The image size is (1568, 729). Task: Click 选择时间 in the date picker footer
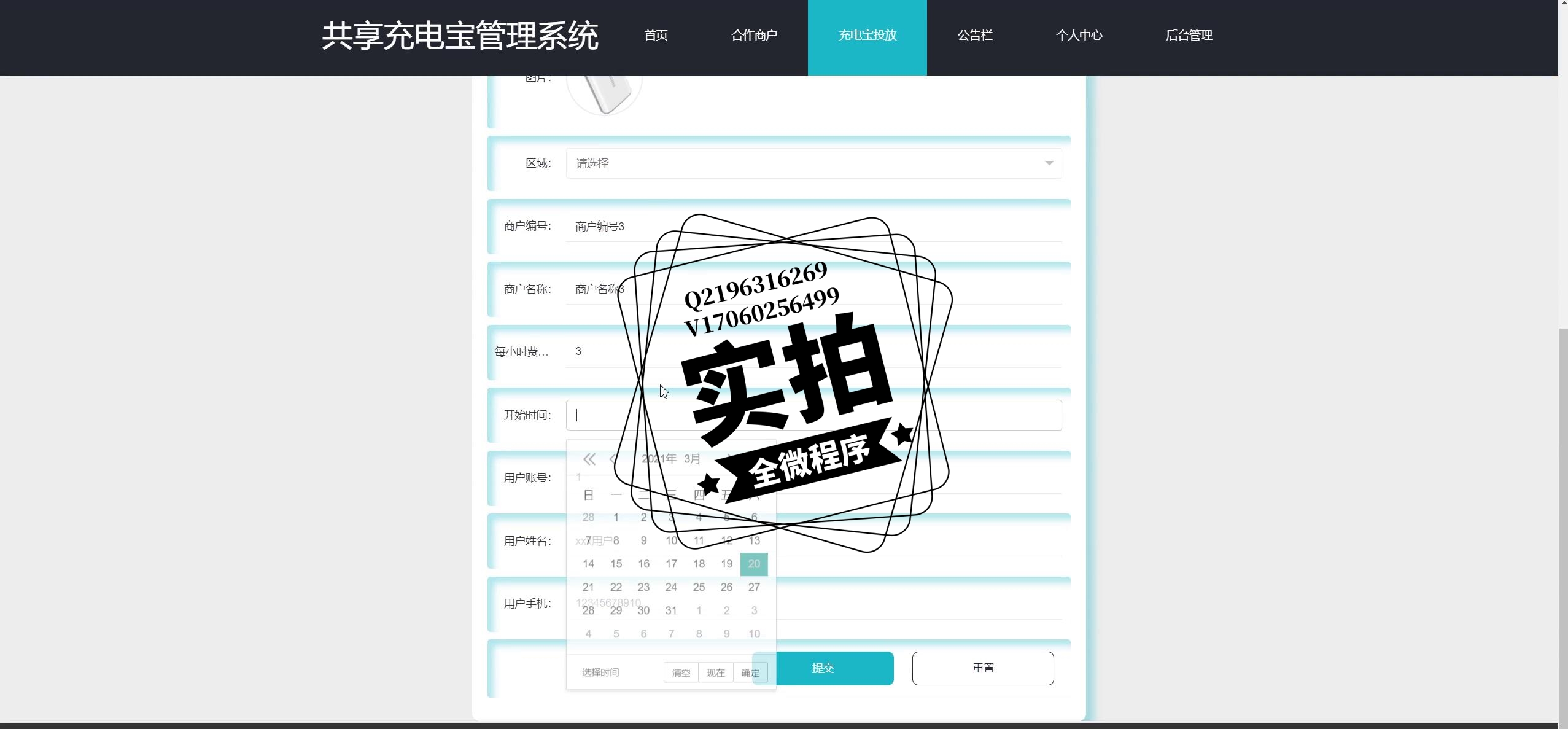click(x=600, y=672)
